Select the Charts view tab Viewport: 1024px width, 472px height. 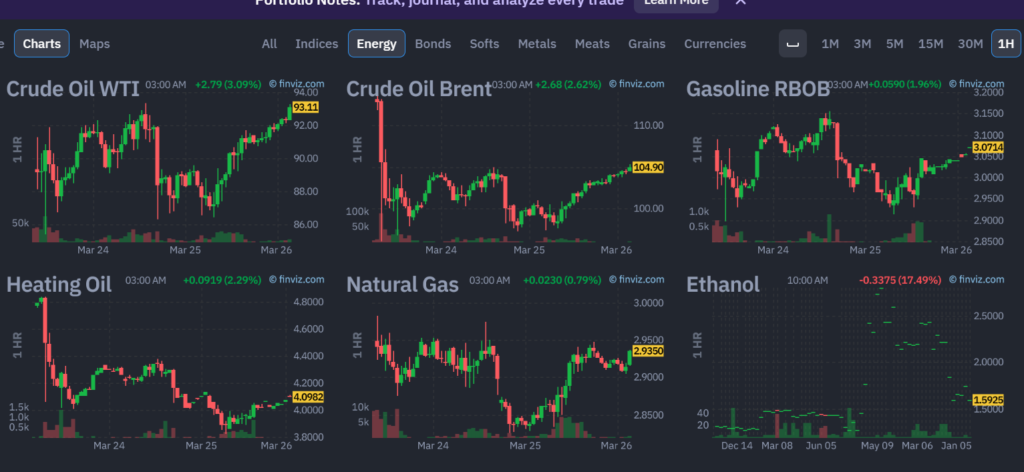42,44
